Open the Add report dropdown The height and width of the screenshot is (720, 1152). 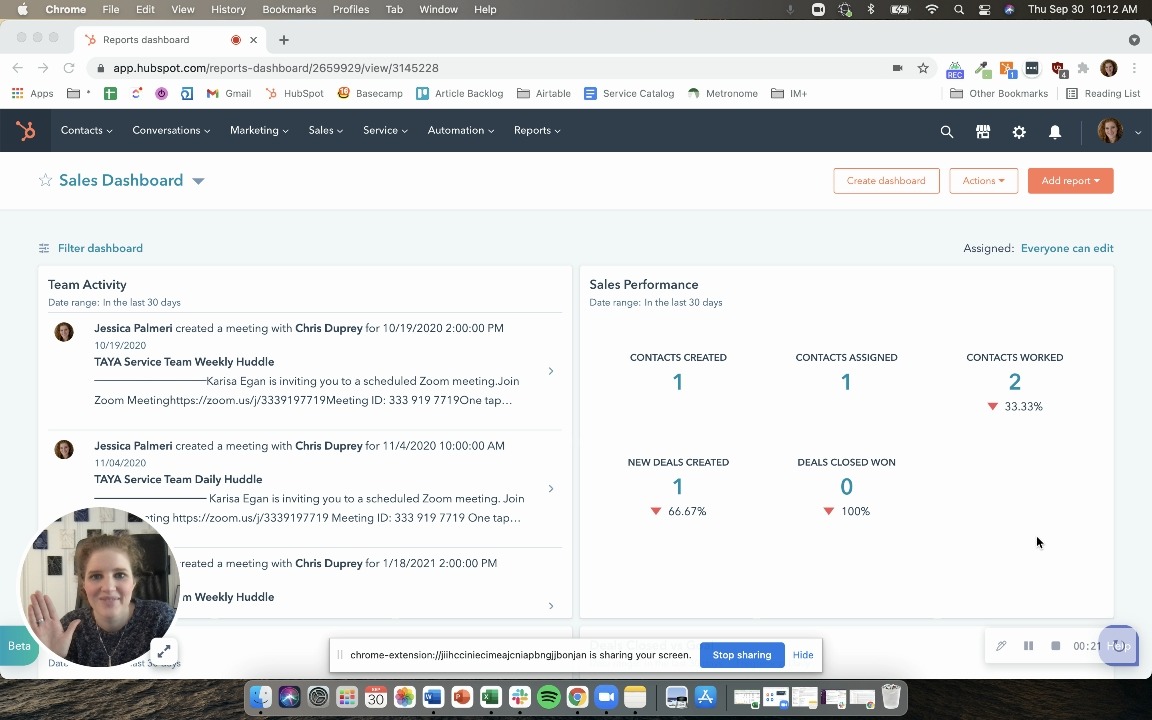[x=1070, y=181]
